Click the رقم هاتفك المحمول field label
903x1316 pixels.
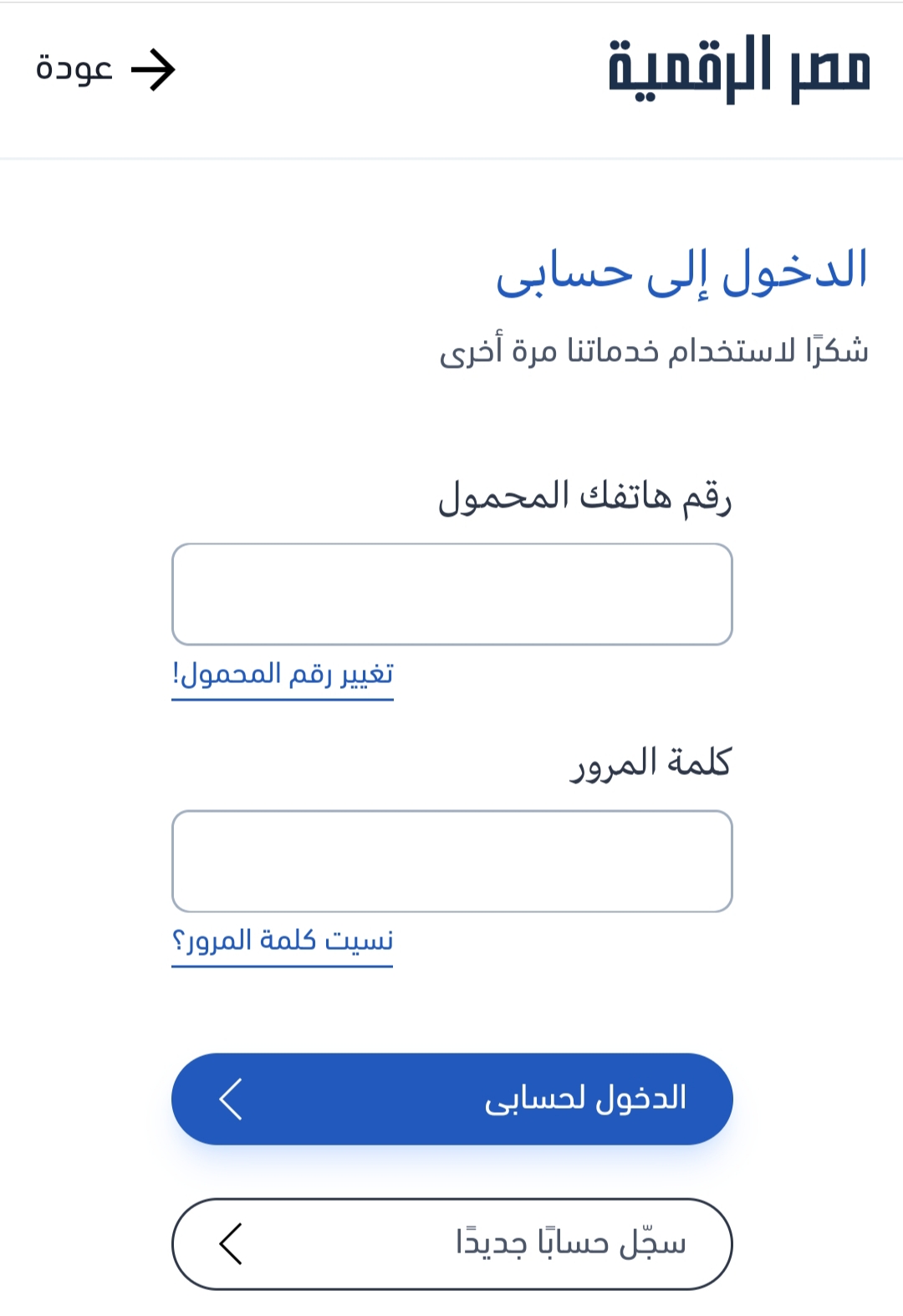(x=585, y=497)
